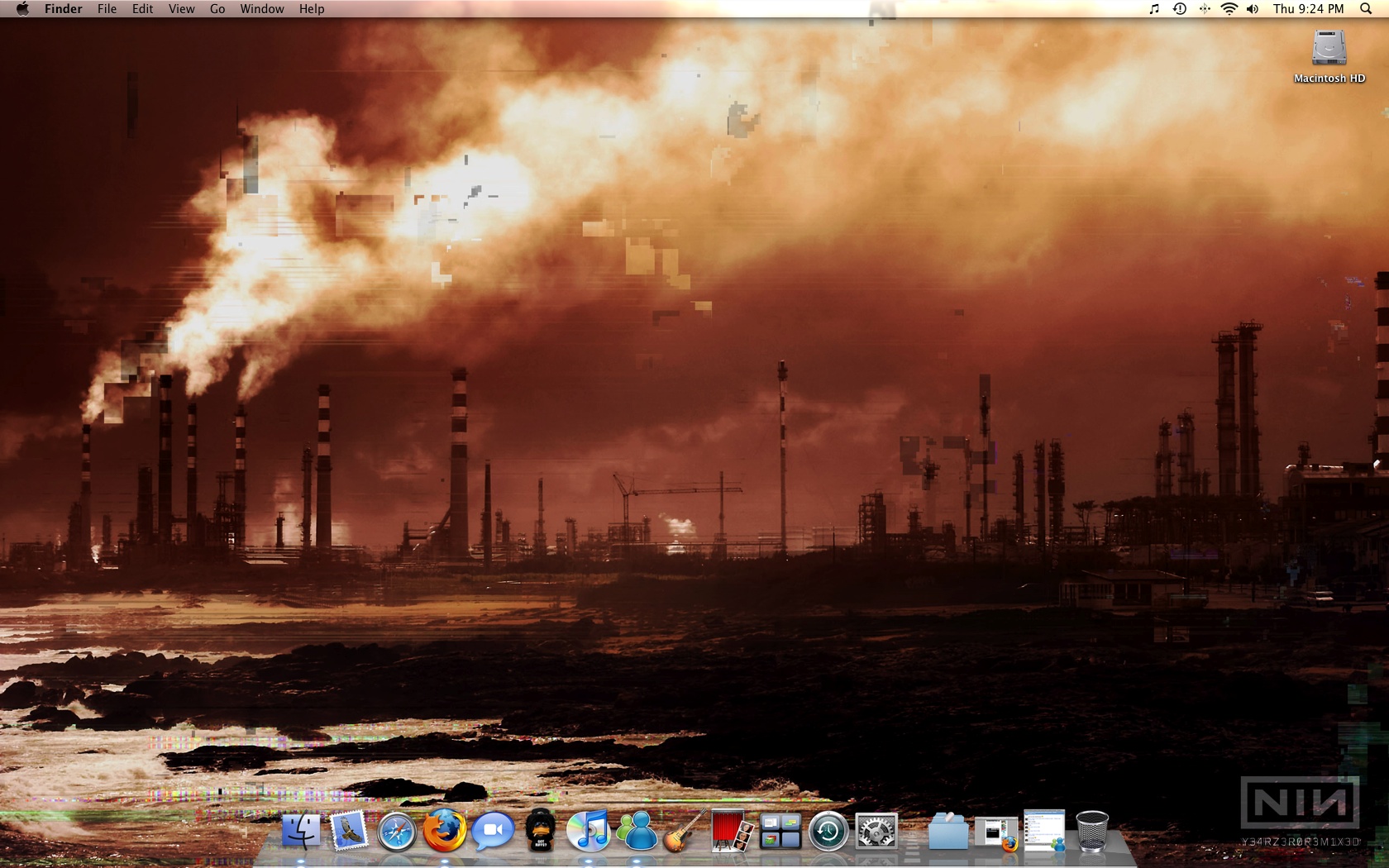Image resolution: width=1389 pixels, height=868 pixels.
Task: Expand the Wi-Fi status menu
Action: click(1229, 9)
